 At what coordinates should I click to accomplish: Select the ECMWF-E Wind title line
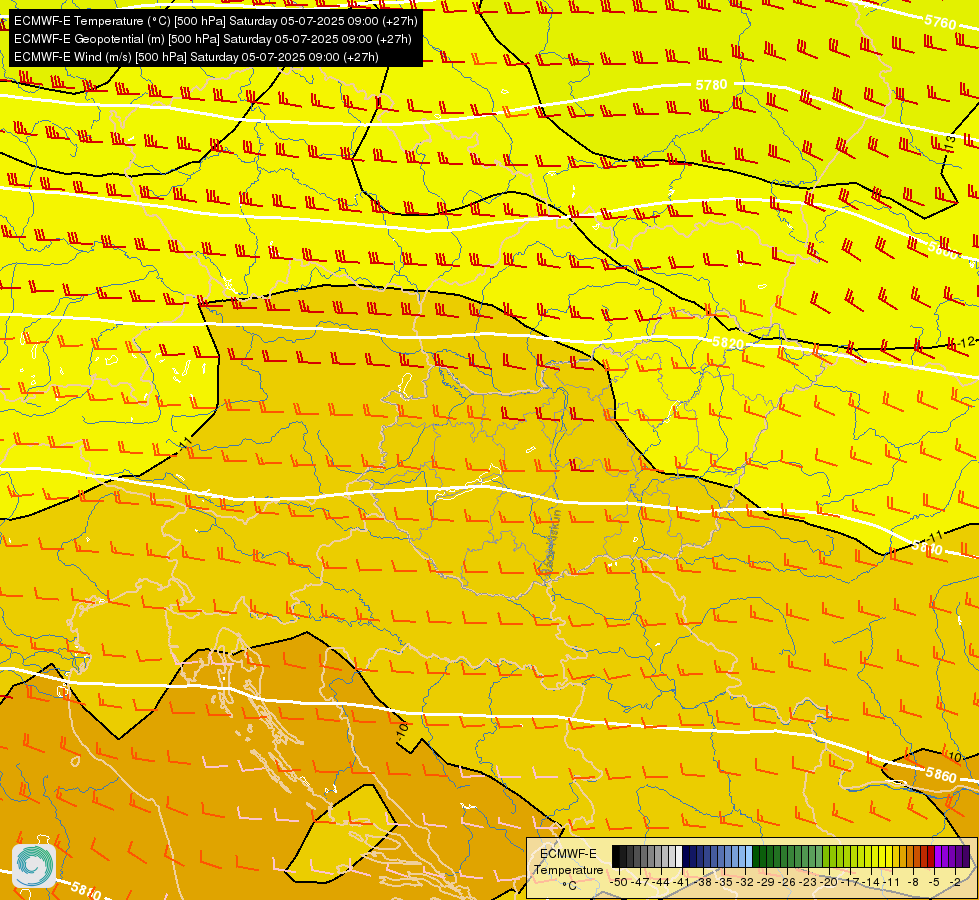click(x=196, y=57)
